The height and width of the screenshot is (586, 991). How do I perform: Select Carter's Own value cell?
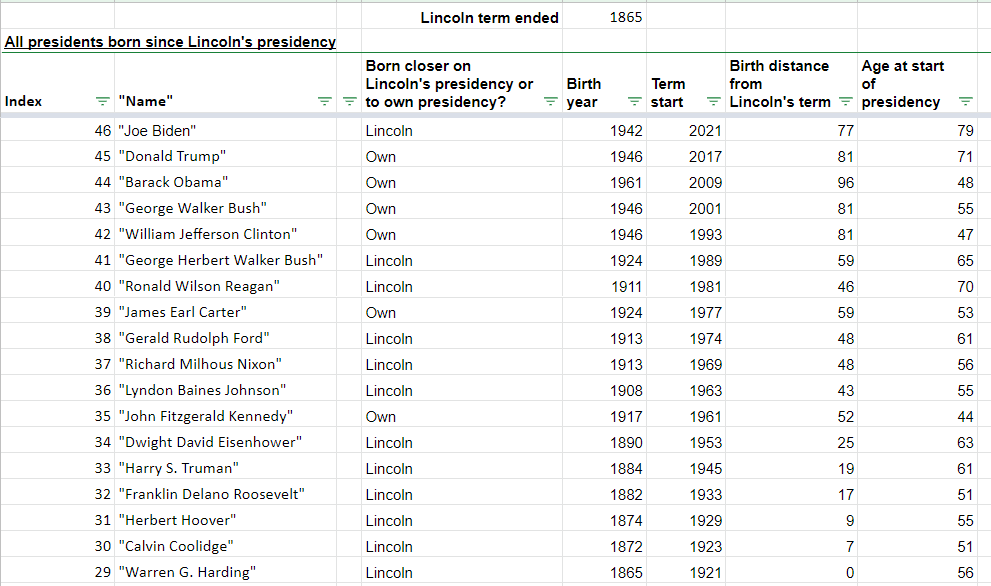tap(462, 312)
